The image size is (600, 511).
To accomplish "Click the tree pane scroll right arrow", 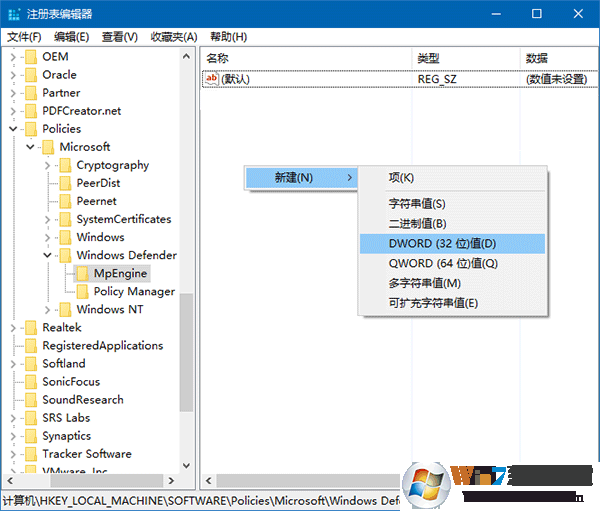I will coord(171,481).
